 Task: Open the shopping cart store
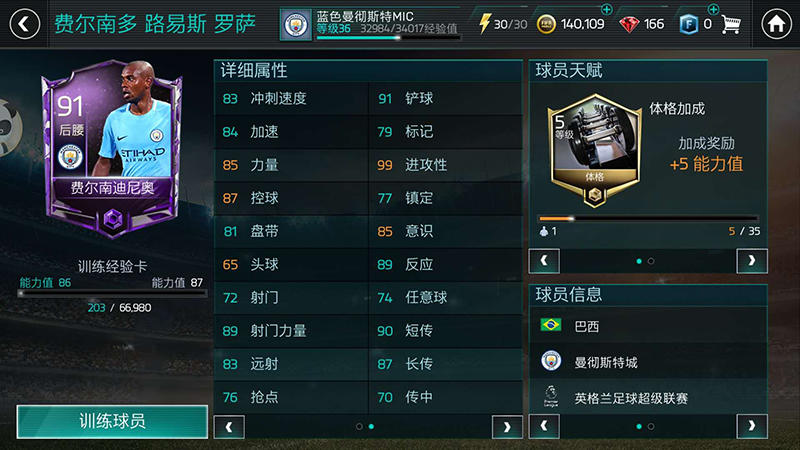click(731, 24)
